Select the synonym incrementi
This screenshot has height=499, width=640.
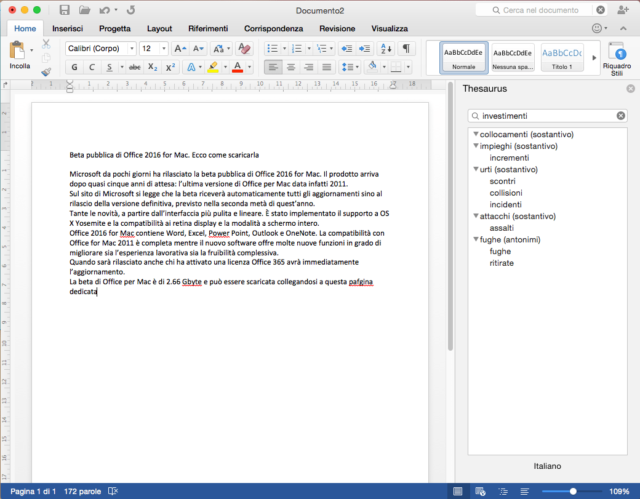click(509, 157)
